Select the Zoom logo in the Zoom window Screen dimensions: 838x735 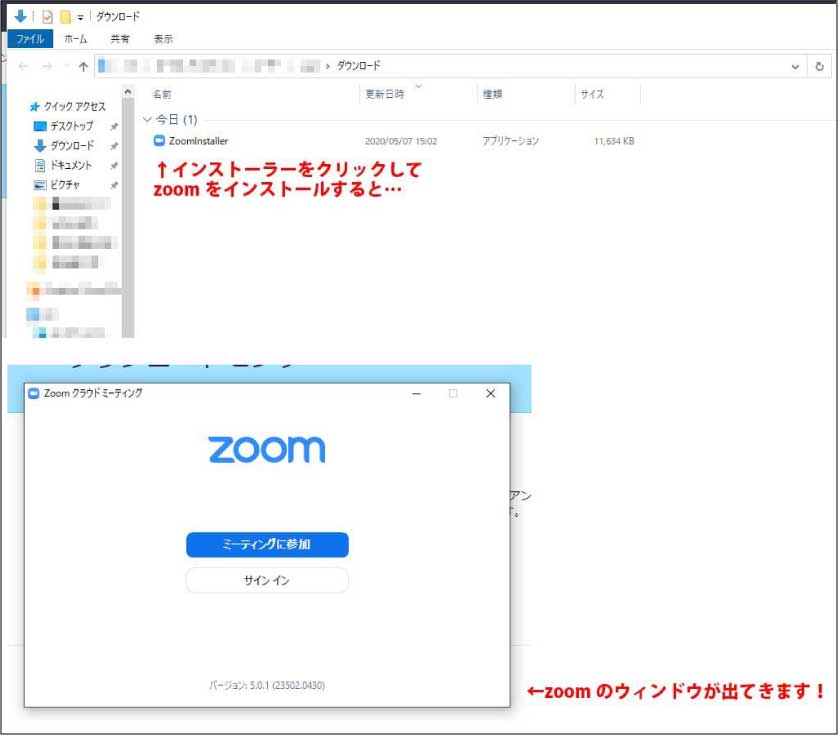click(266, 450)
